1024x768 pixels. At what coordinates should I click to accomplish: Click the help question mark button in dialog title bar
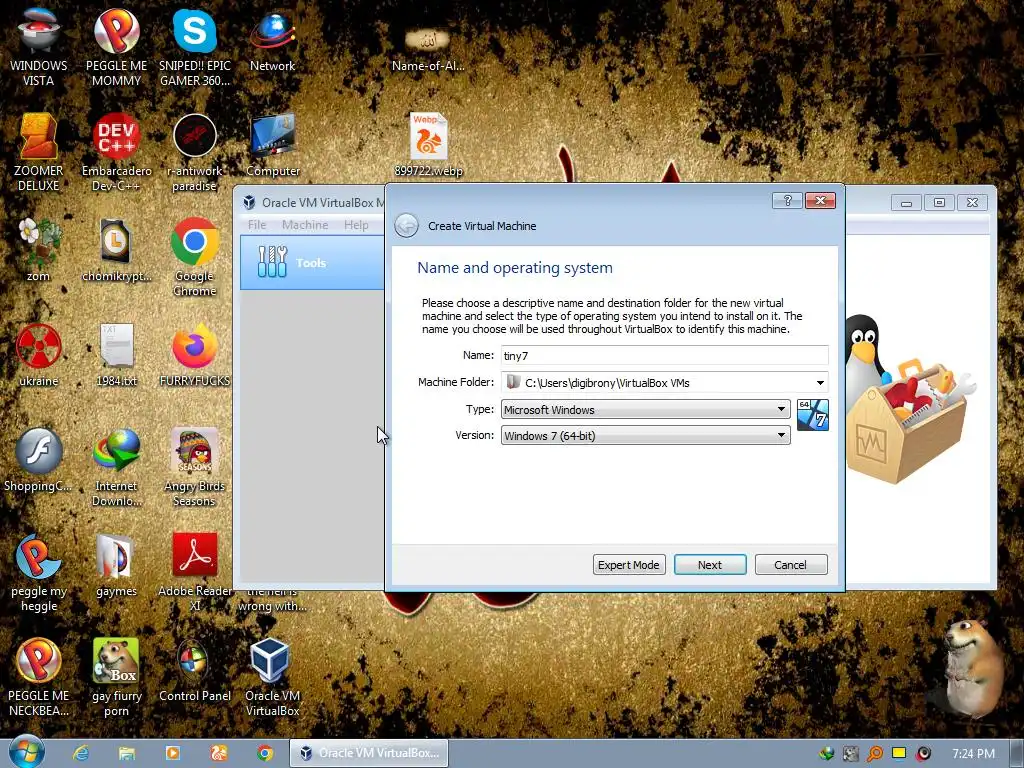pyautogui.click(x=787, y=200)
